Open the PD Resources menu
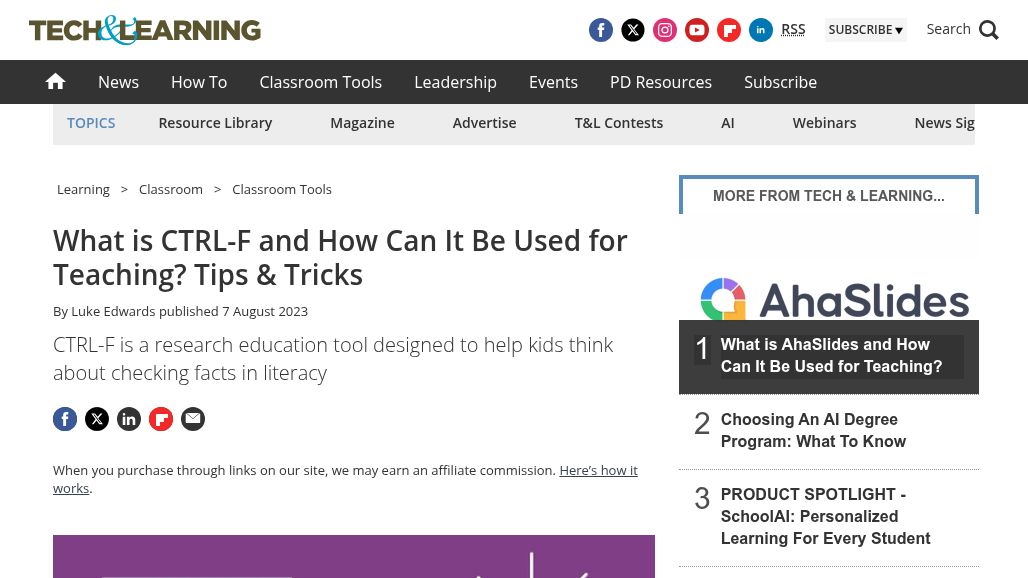The width and height of the screenshot is (1028, 578). click(660, 82)
